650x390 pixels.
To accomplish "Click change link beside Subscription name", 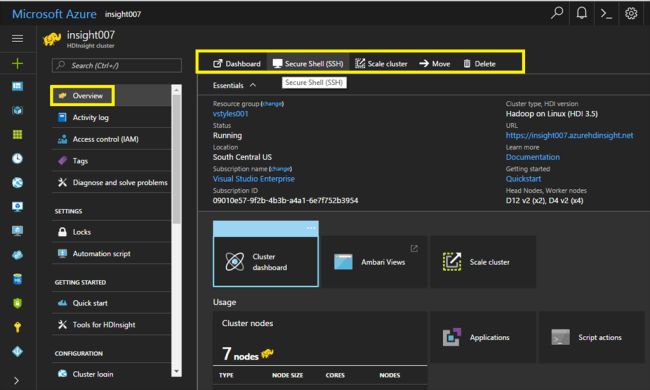I will (x=280, y=169).
